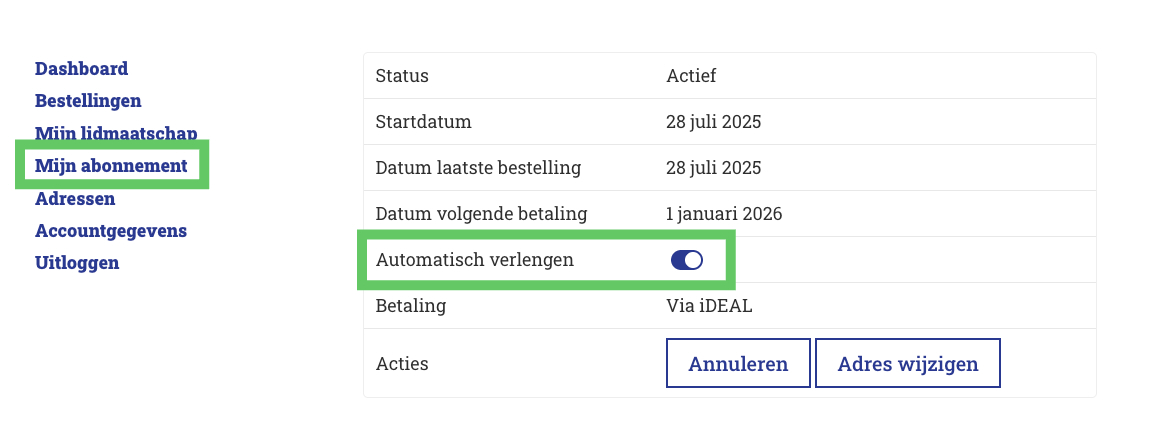Select the 1 januari 2026 date value
Viewport: 1155px width, 423px height.
coord(724,214)
